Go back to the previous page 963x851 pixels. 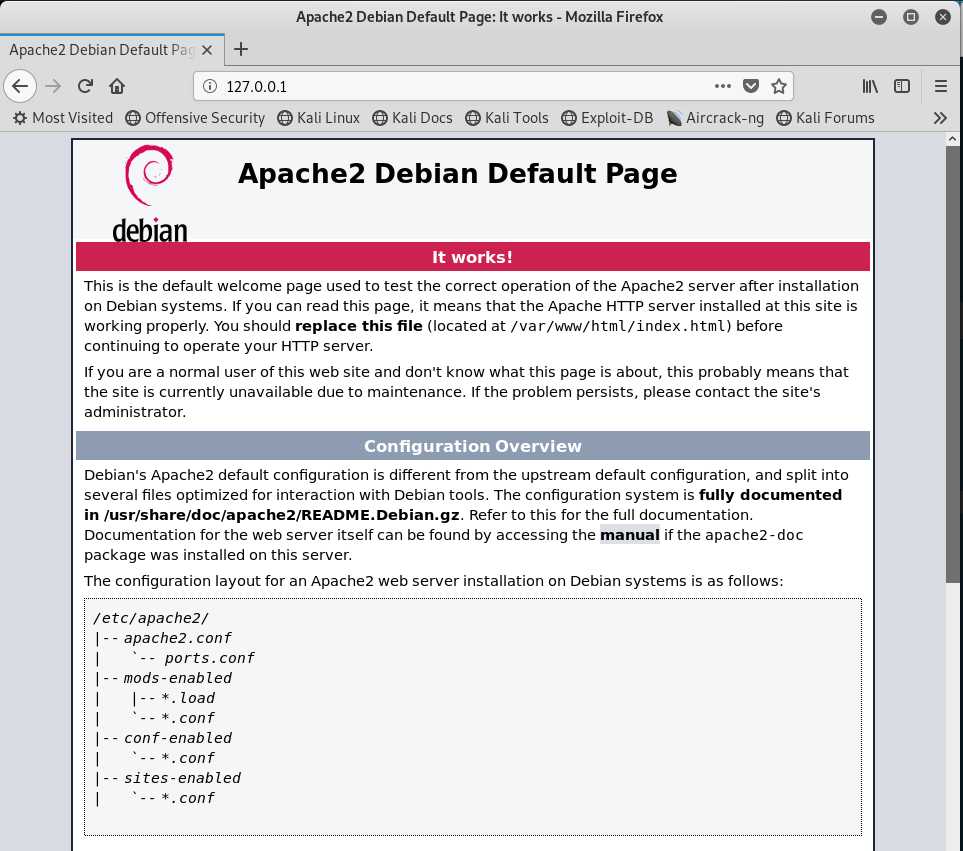click(x=20, y=86)
